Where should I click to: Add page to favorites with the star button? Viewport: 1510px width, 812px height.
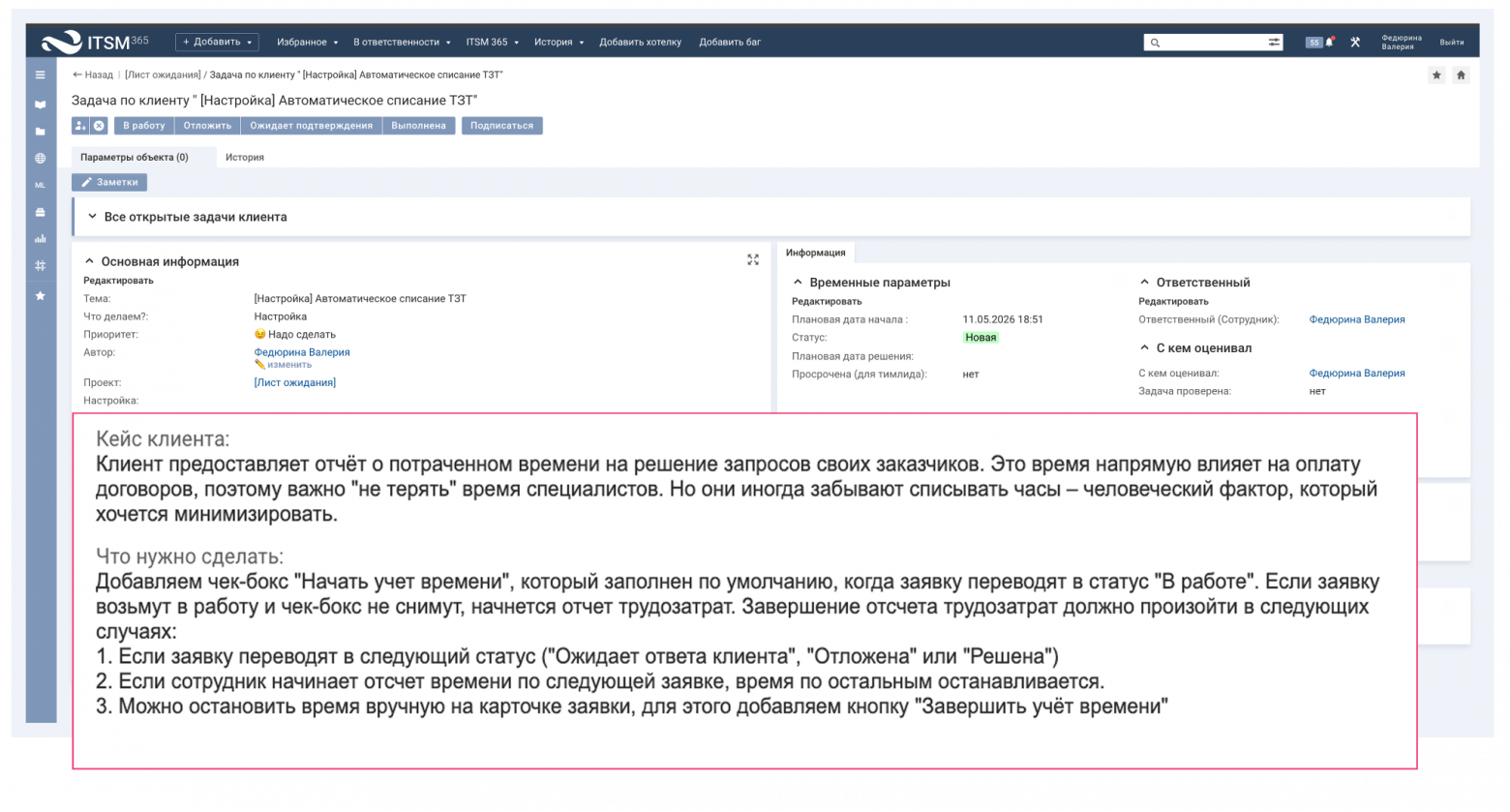pos(1436,75)
